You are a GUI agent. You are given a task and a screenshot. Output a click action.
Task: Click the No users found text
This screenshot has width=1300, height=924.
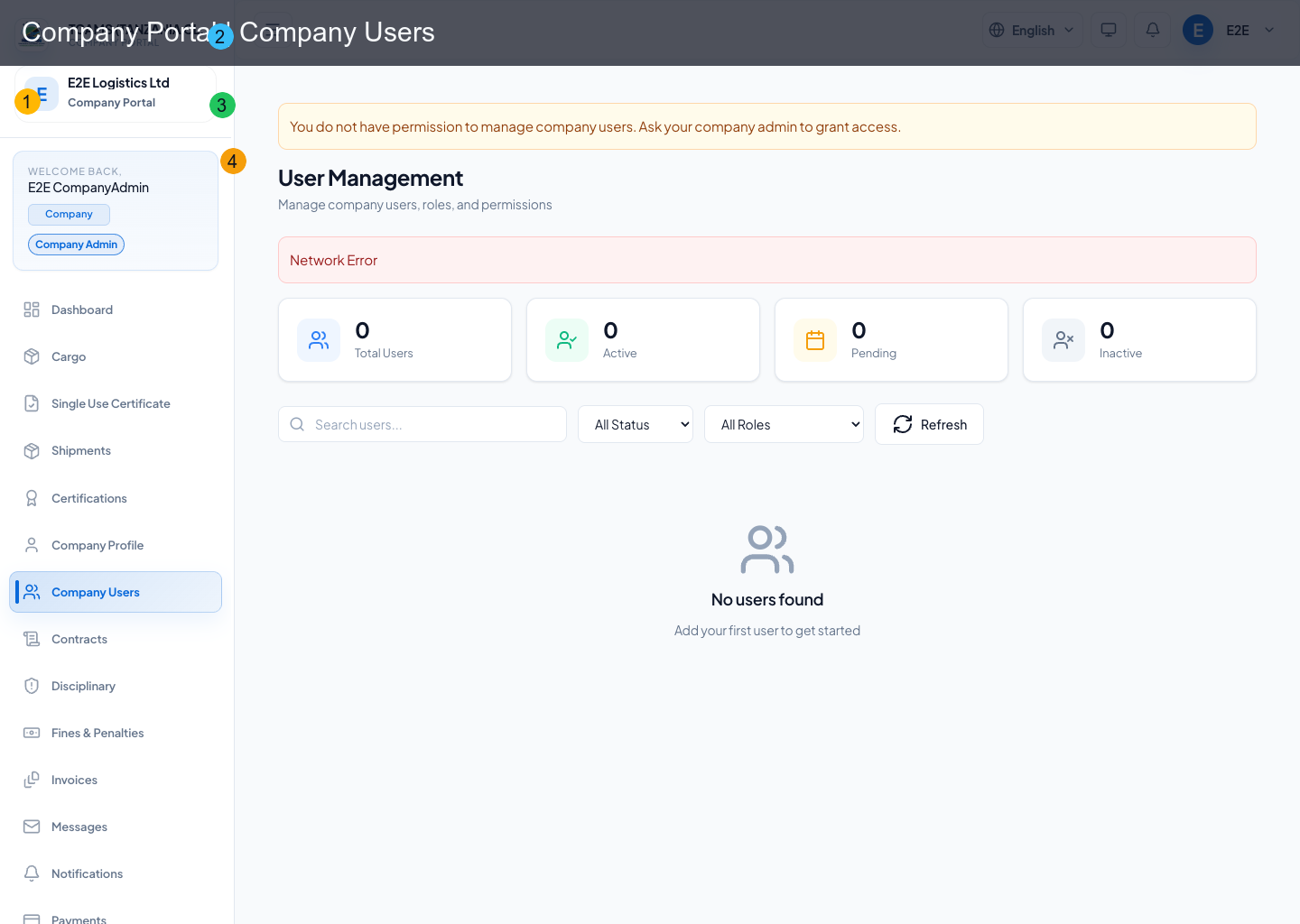767,600
